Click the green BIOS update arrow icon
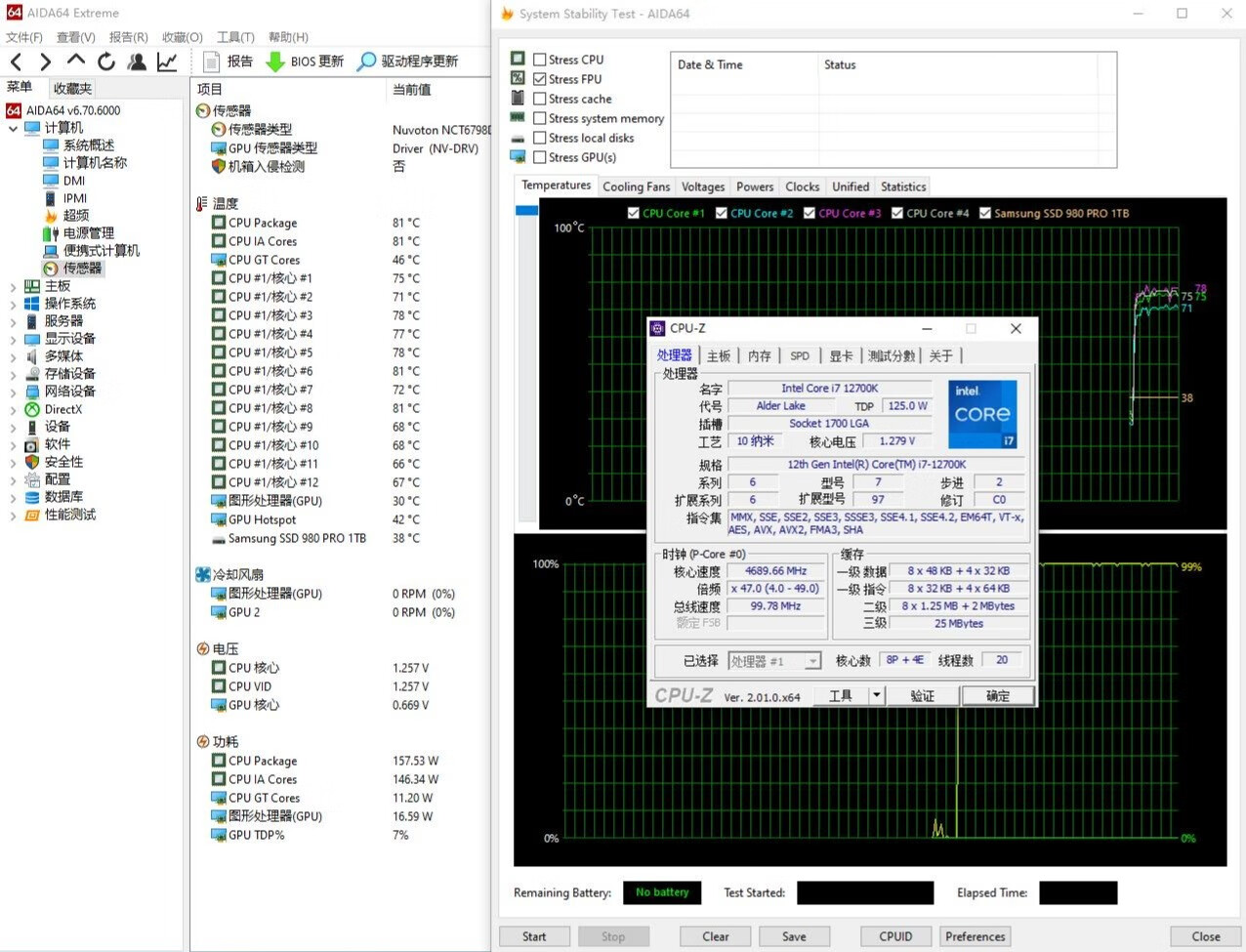Screen dimensions: 1246x952 pyautogui.click(x=275, y=62)
